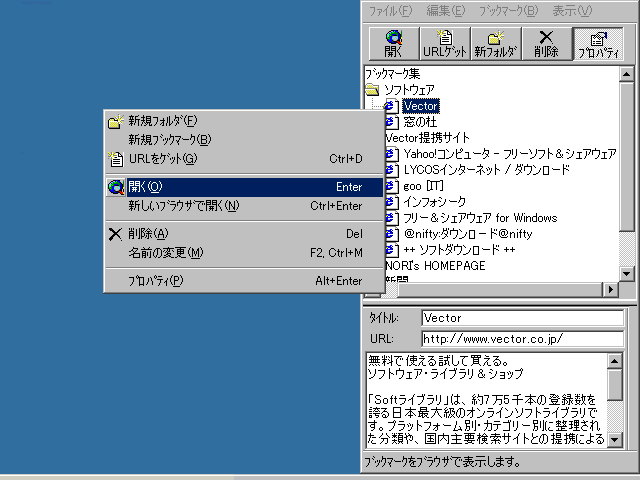Choose URLをゲット(G) in context menu
This screenshot has width=640, height=480.
(x=244, y=159)
